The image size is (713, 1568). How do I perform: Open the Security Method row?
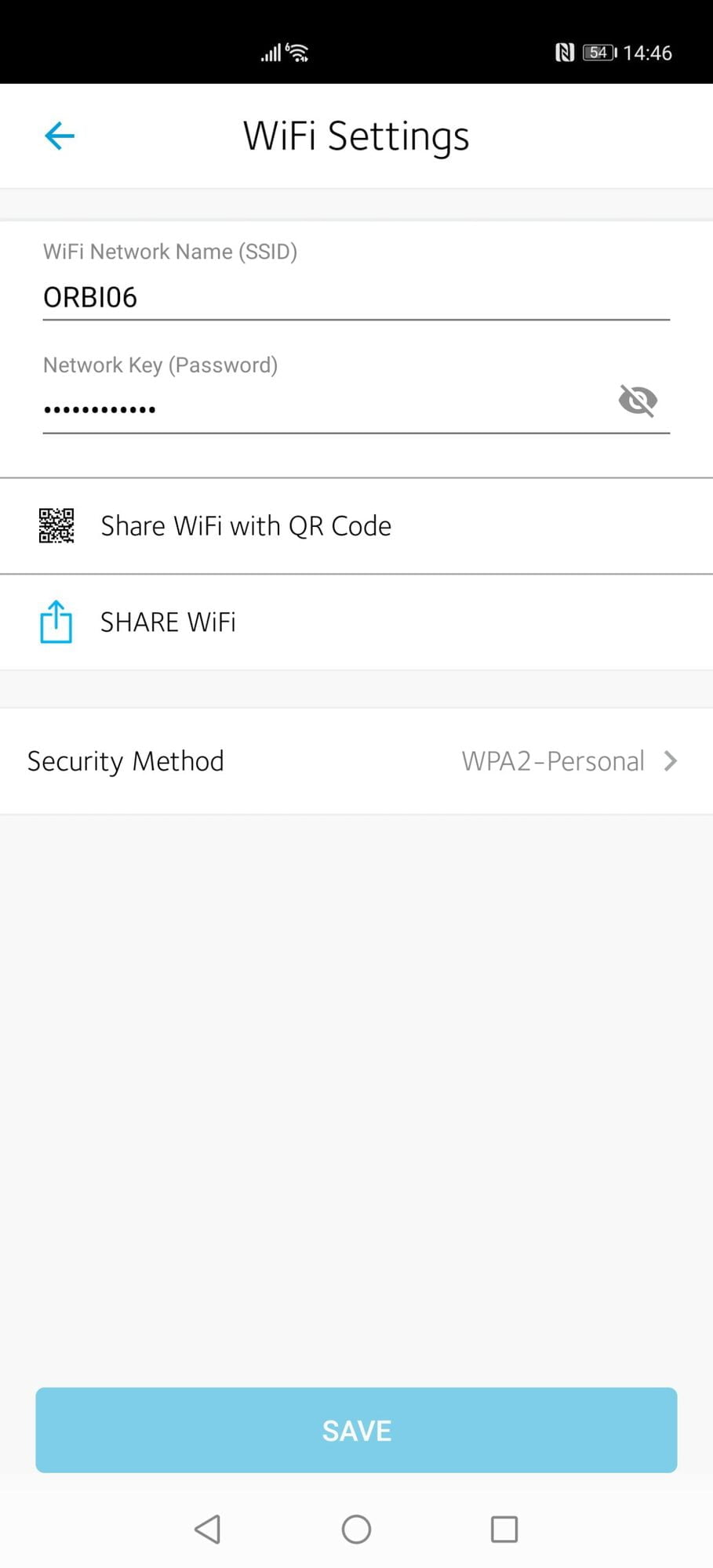[126, 760]
